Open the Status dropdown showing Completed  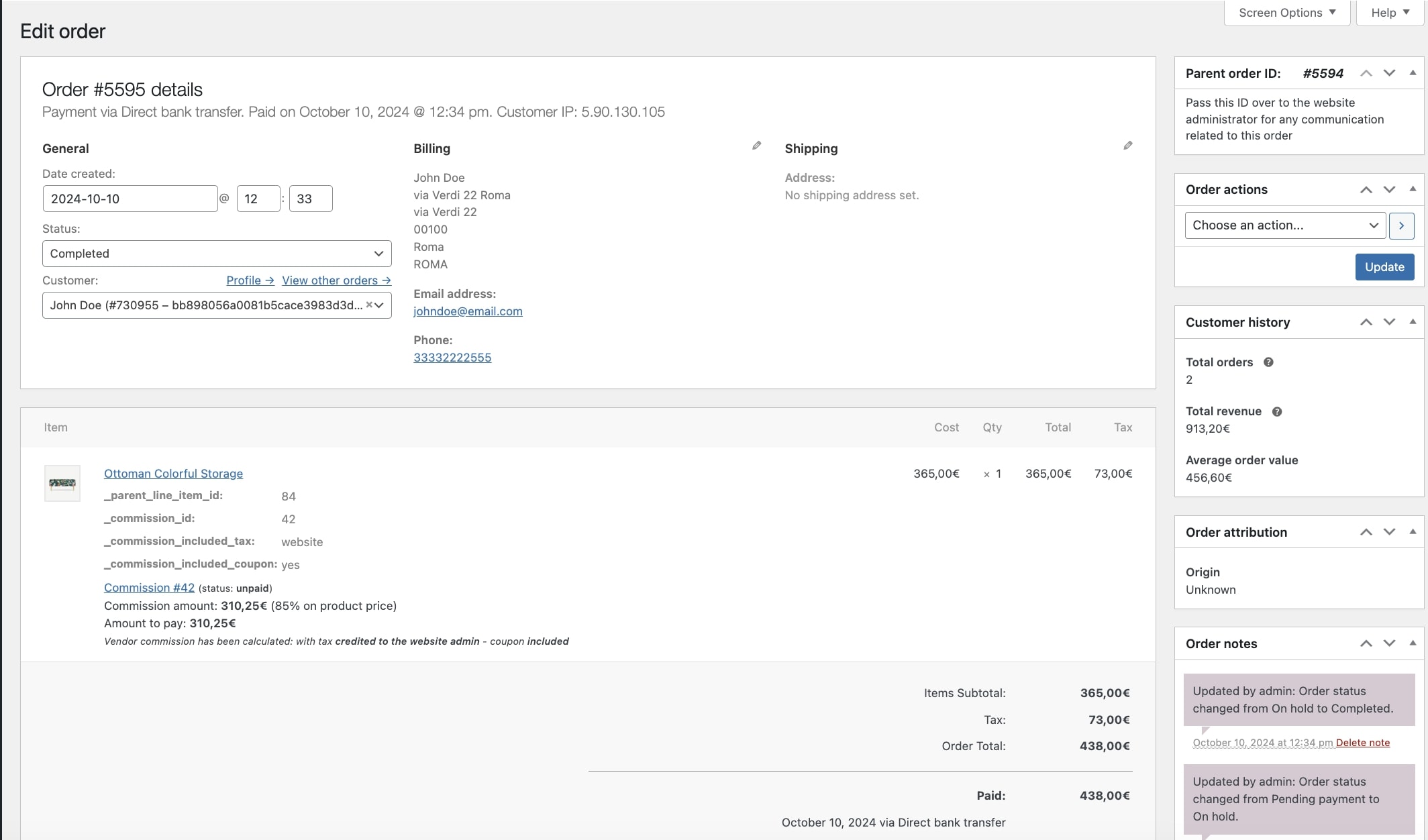pyautogui.click(x=217, y=254)
